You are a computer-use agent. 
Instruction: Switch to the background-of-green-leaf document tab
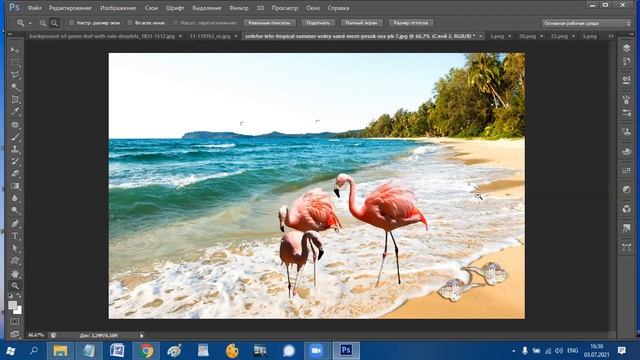click(x=102, y=36)
